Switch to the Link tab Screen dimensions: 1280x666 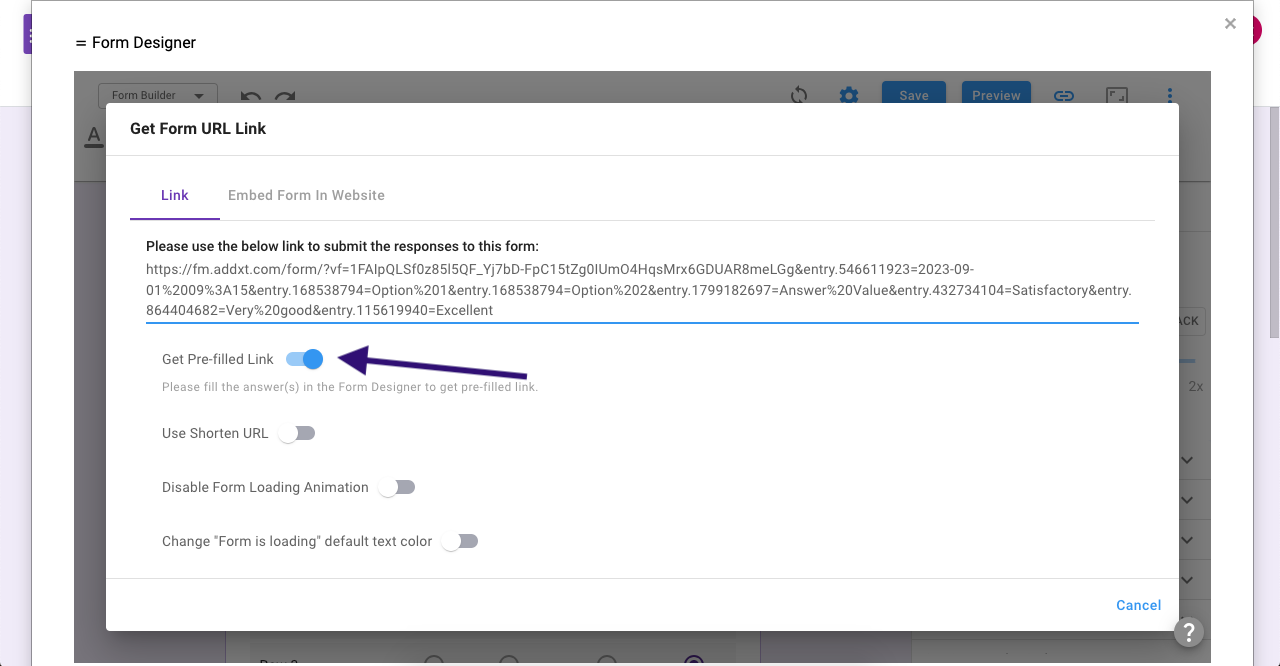pyautogui.click(x=175, y=195)
